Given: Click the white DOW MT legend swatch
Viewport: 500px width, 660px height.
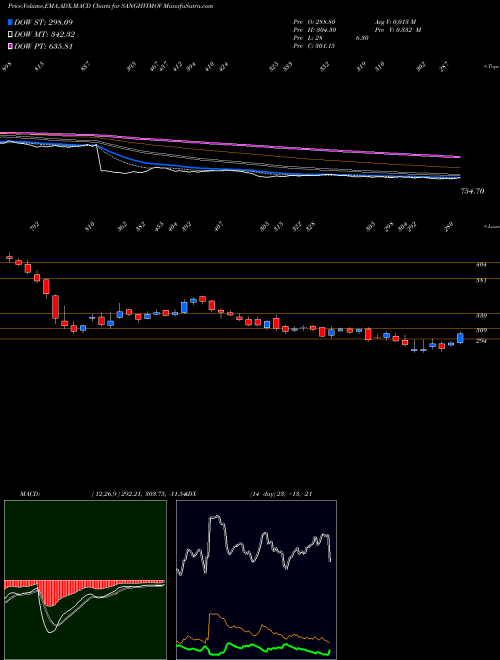Looking at the screenshot, I should [x=10, y=35].
